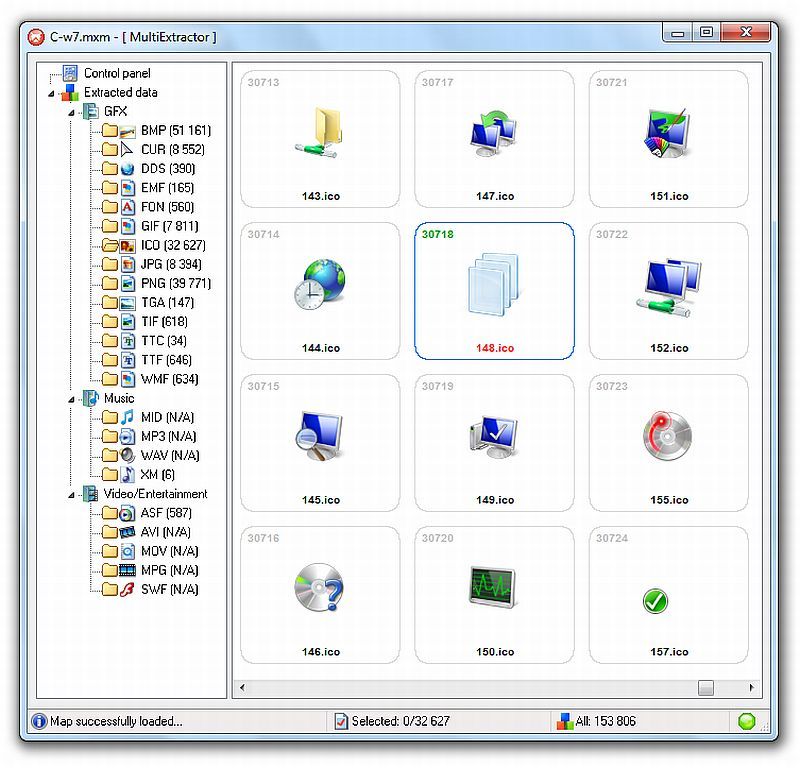Image resolution: width=800 pixels, height=768 pixels.
Task: Select the Music category label
Action: tap(119, 399)
